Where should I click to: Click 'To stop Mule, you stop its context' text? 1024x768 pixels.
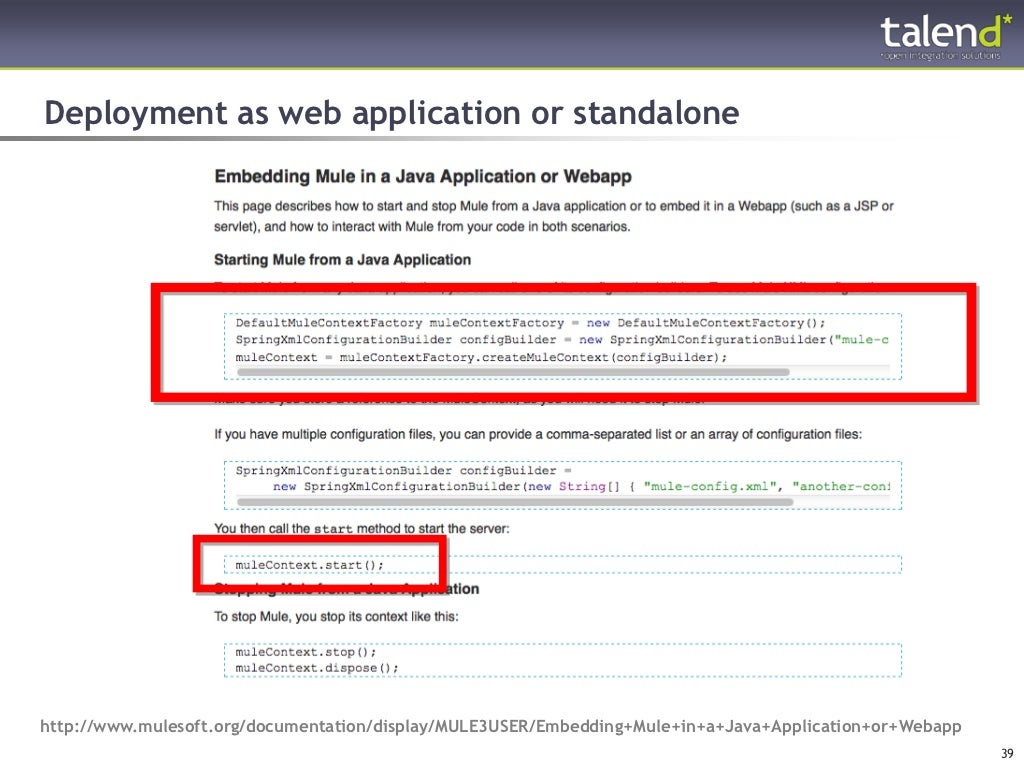tap(336, 616)
